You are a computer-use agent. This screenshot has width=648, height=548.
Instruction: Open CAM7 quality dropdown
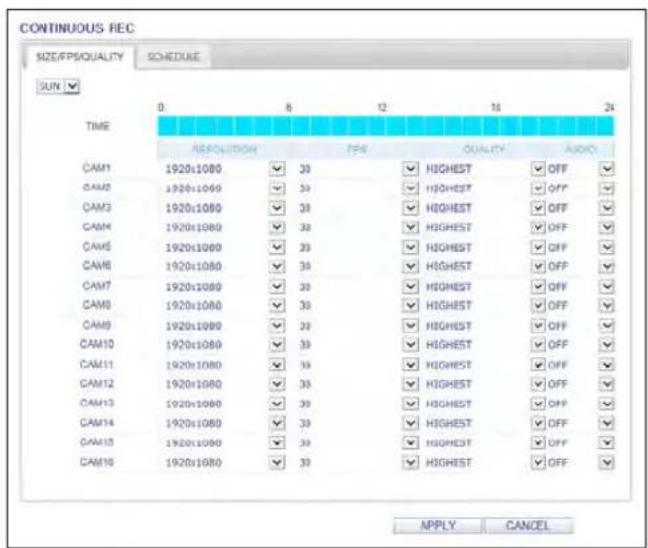point(538,286)
